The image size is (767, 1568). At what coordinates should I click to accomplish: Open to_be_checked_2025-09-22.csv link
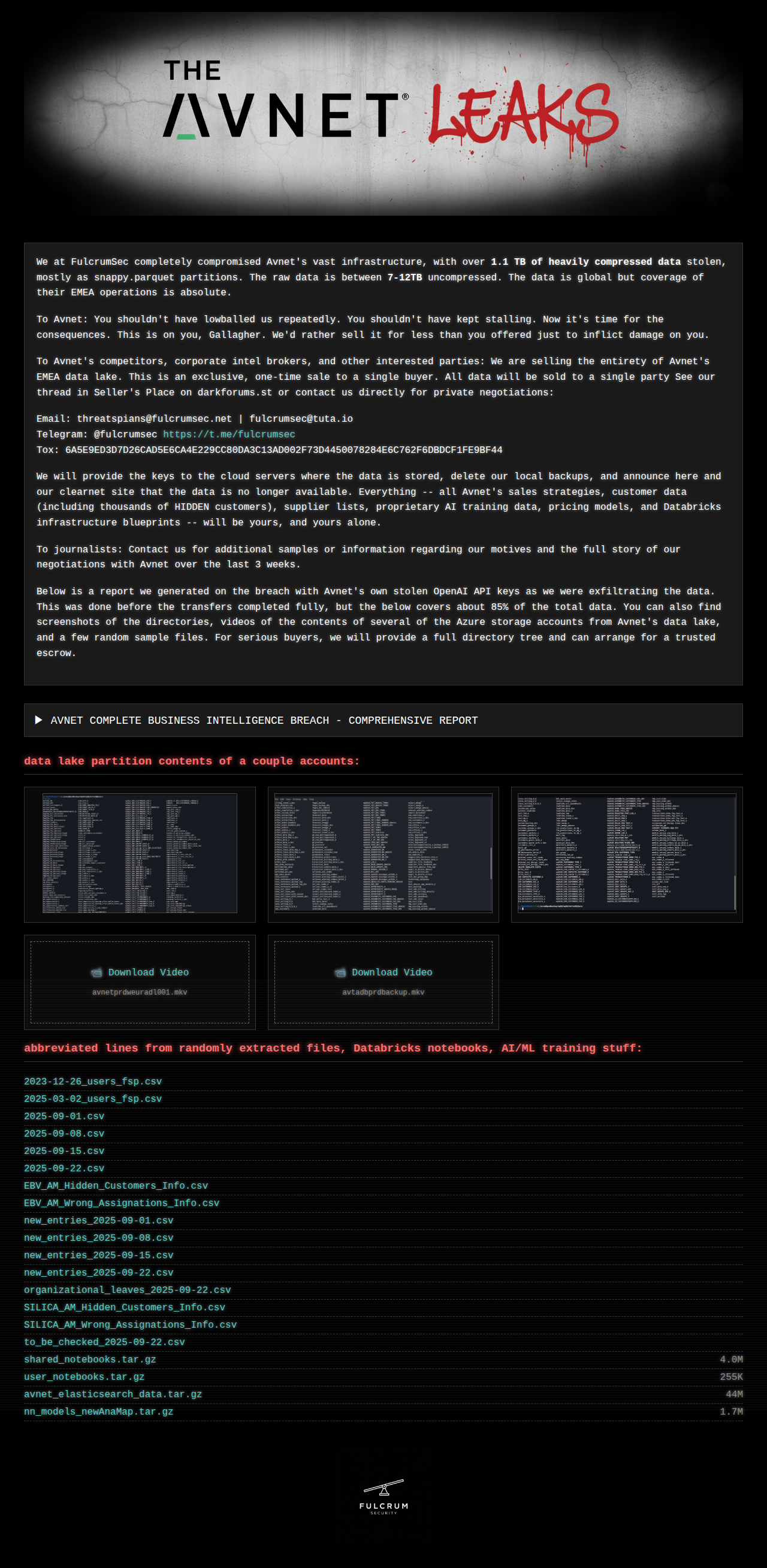pyautogui.click(x=104, y=1342)
